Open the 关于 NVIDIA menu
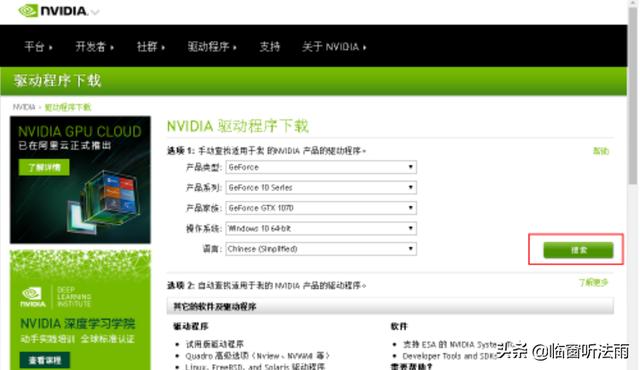The image size is (640, 370). [334, 47]
